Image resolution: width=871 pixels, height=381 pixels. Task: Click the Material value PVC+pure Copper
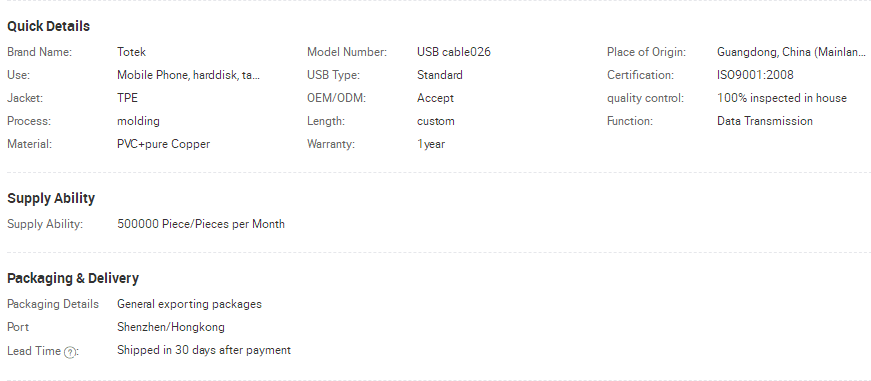(163, 144)
